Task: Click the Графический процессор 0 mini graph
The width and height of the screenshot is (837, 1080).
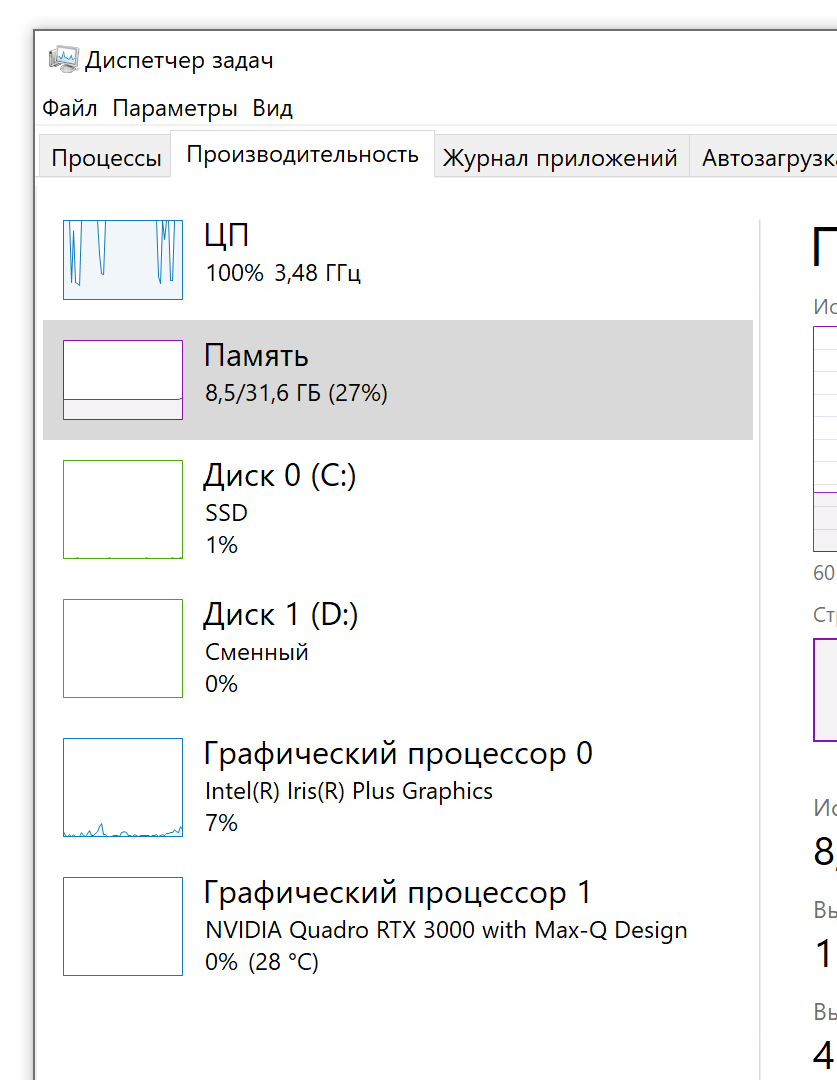Action: (x=122, y=787)
